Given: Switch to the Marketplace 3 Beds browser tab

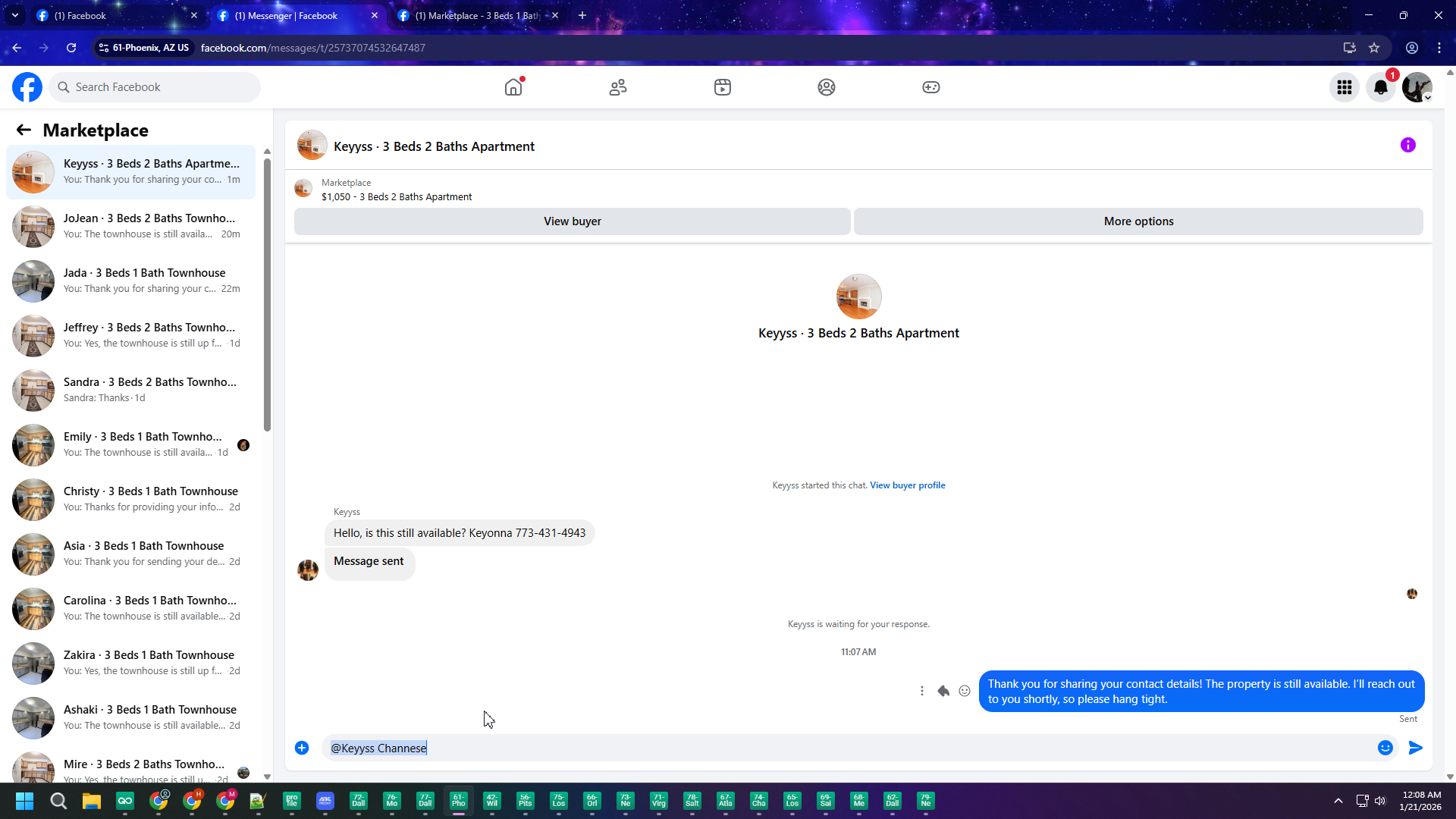Looking at the screenshot, I should (478, 15).
